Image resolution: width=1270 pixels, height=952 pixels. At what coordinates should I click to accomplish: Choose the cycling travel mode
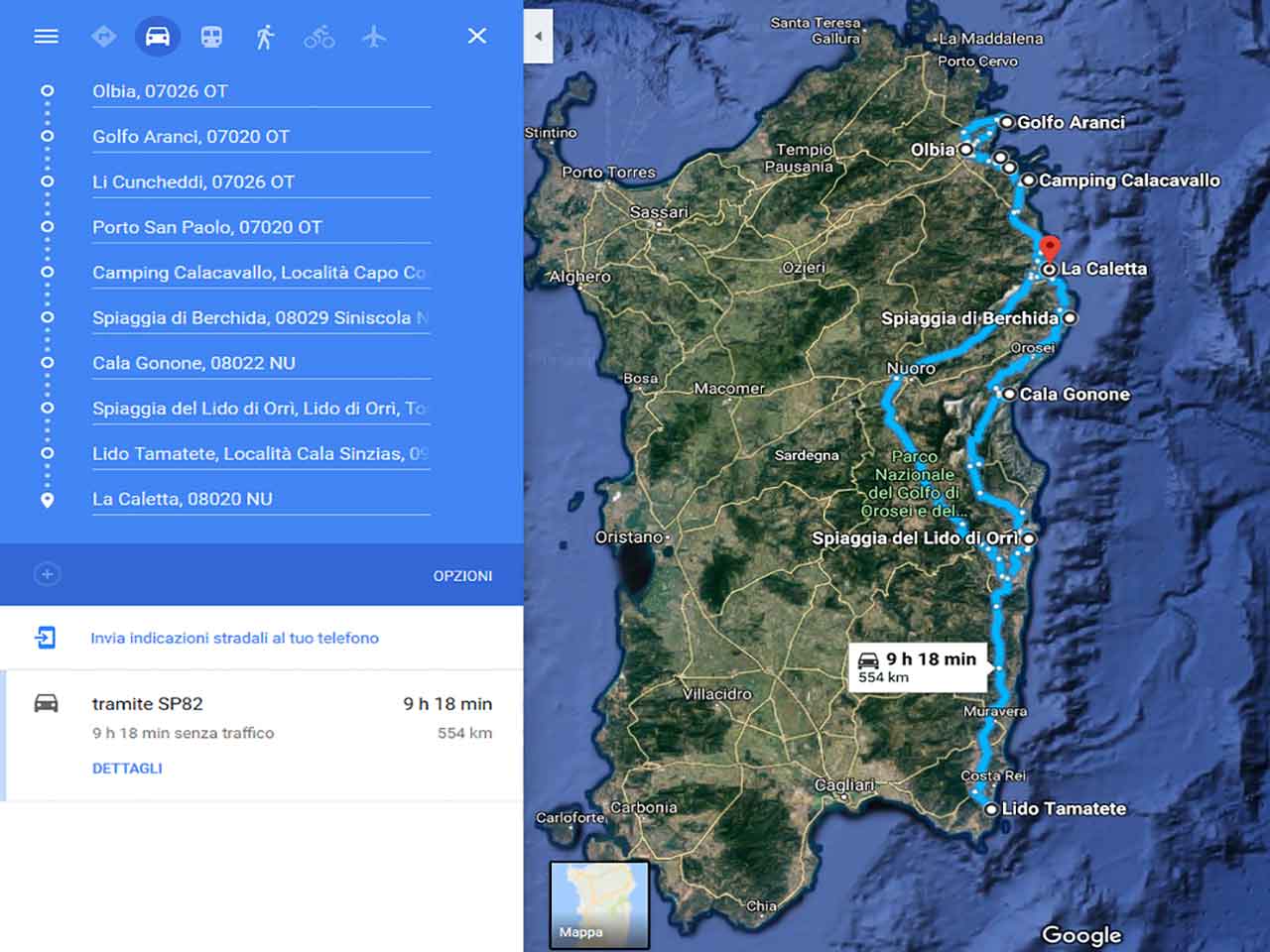coord(318,37)
